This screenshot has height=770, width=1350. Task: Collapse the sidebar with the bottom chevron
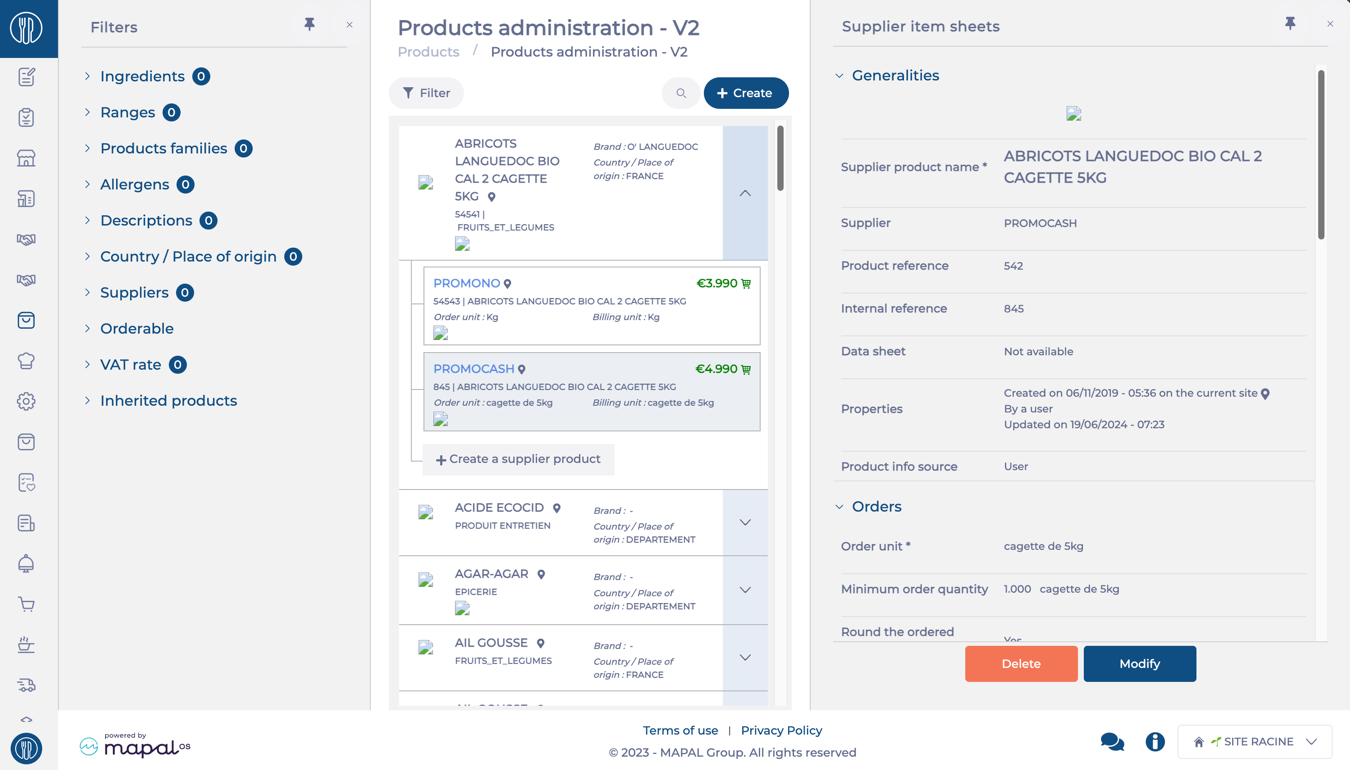(x=26, y=719)
